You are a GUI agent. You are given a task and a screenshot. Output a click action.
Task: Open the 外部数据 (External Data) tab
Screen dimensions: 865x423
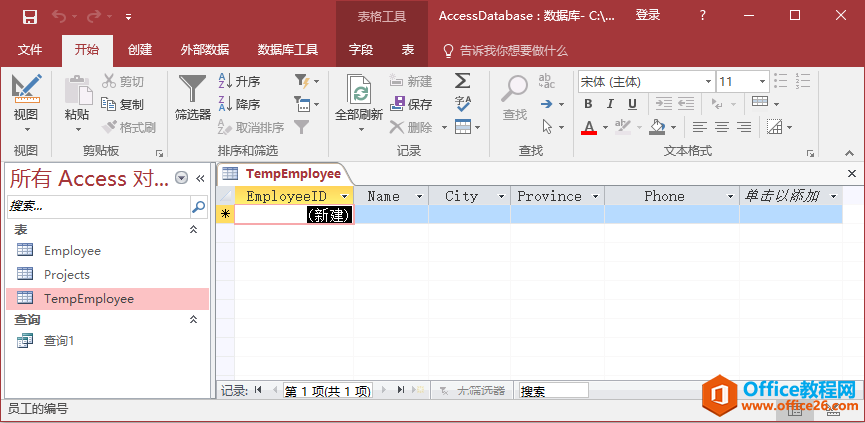click(204, 50)
